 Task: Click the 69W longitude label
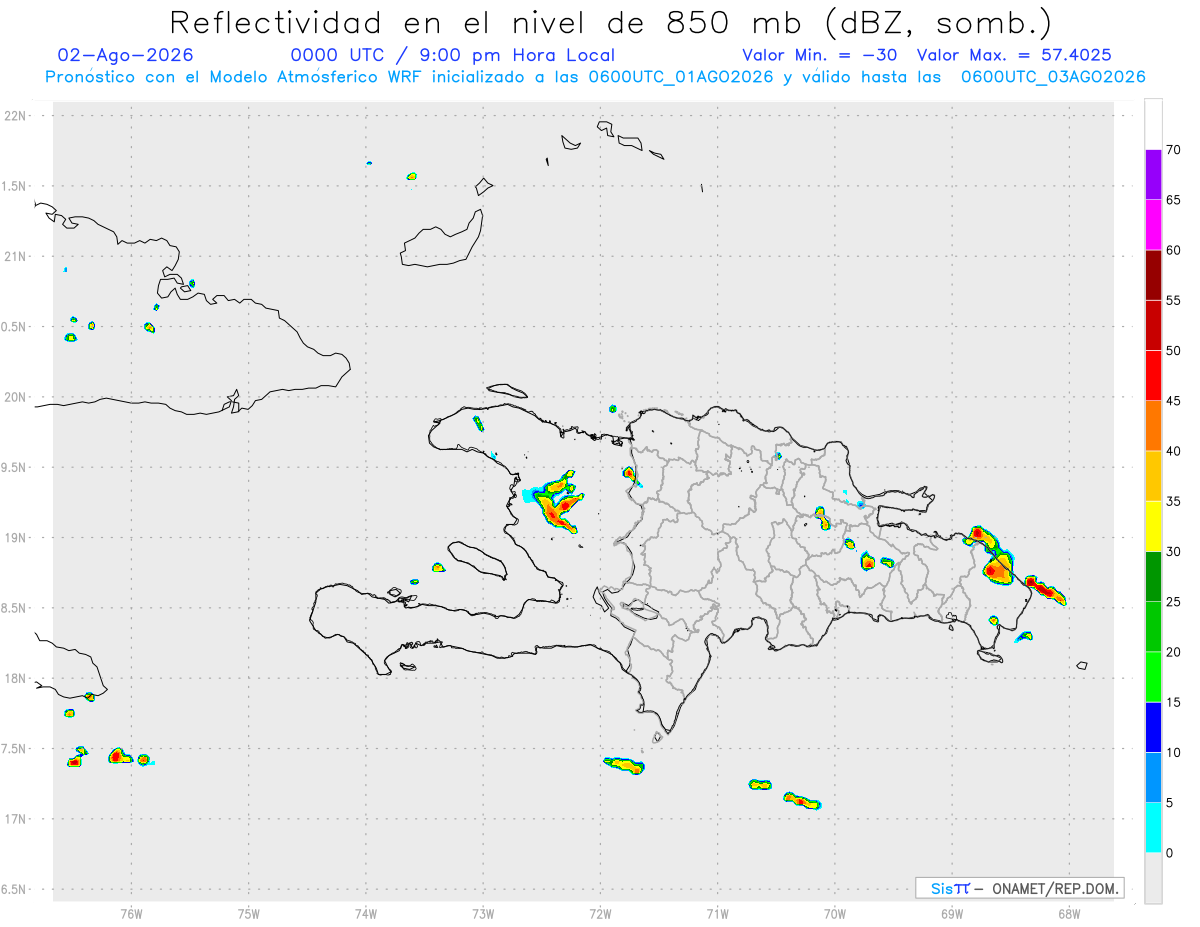[952, 912]
